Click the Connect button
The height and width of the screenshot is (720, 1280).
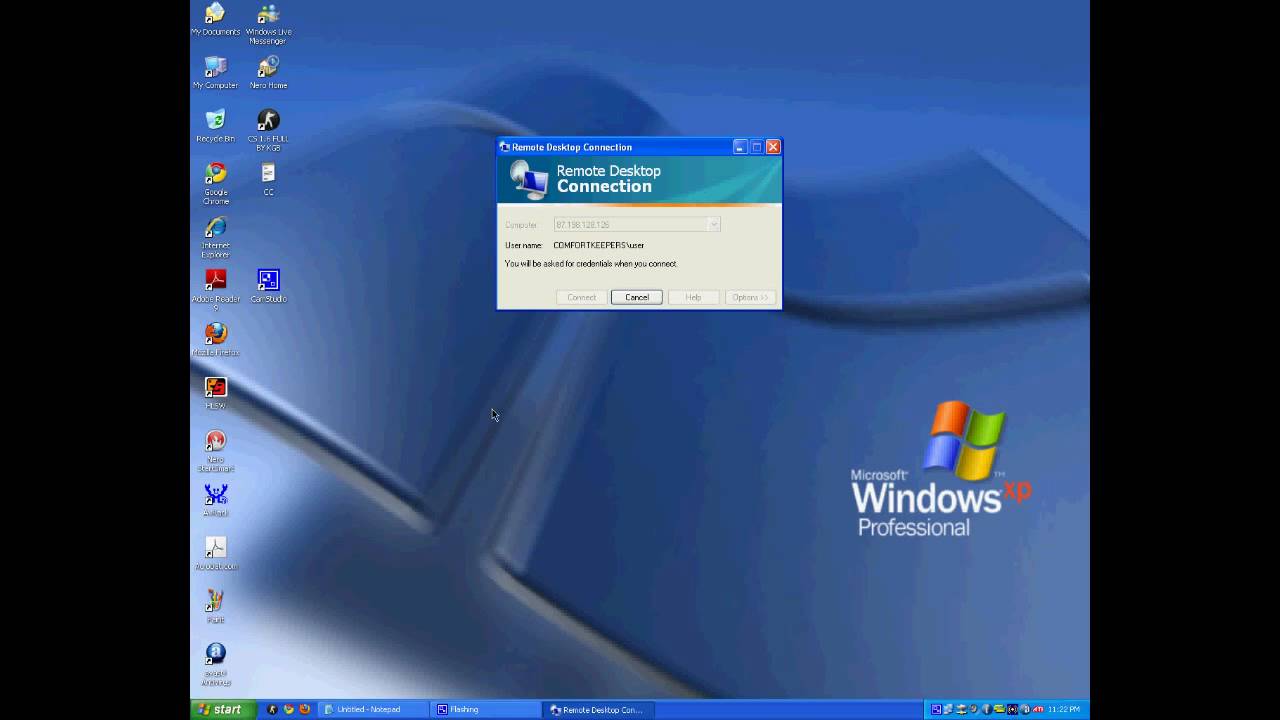click(581, 297)
